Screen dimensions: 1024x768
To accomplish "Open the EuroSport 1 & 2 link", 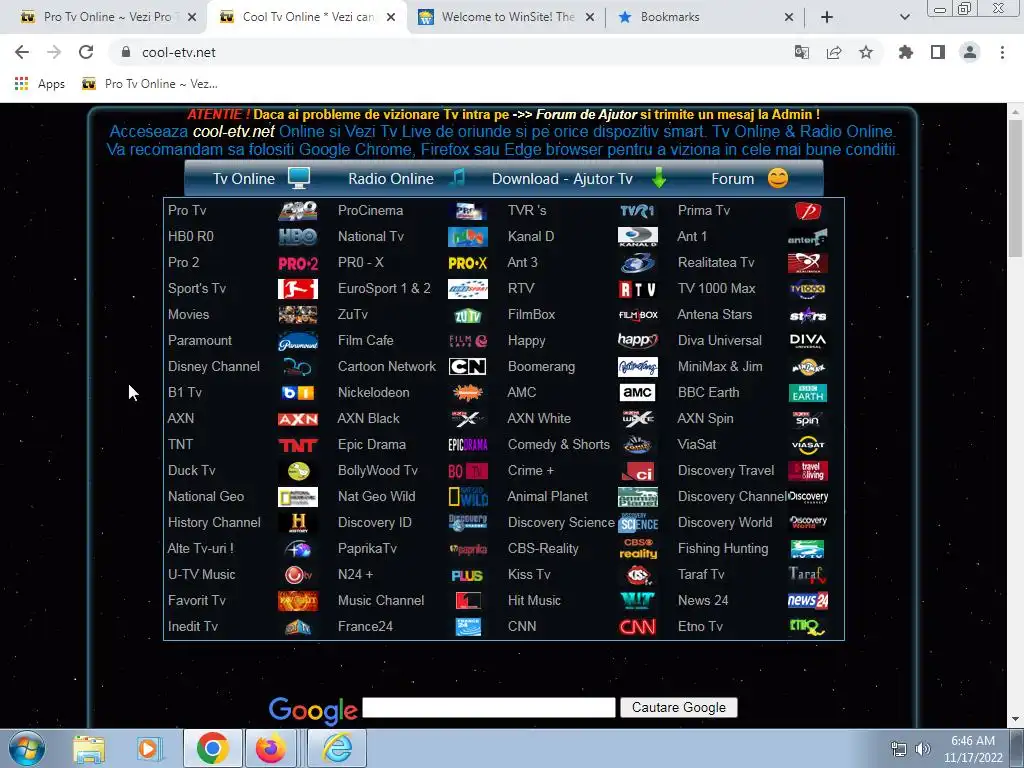I will 384,289.
